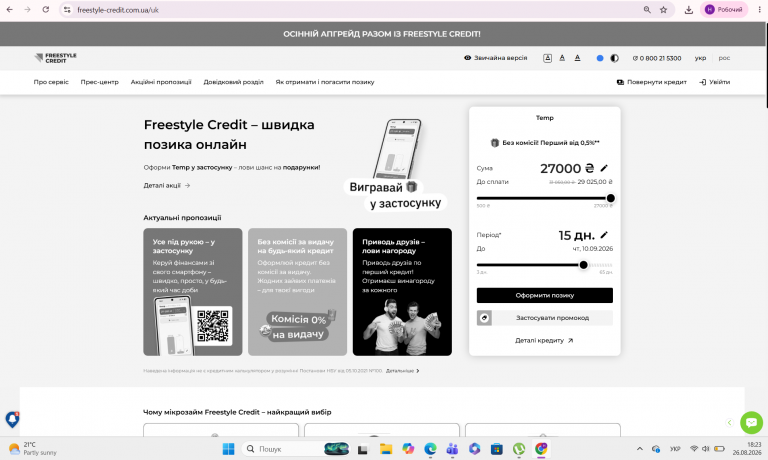Viewport: 768px width, 460px height.
Task: Open the green chat widget
Action: (x=751, y=422)
